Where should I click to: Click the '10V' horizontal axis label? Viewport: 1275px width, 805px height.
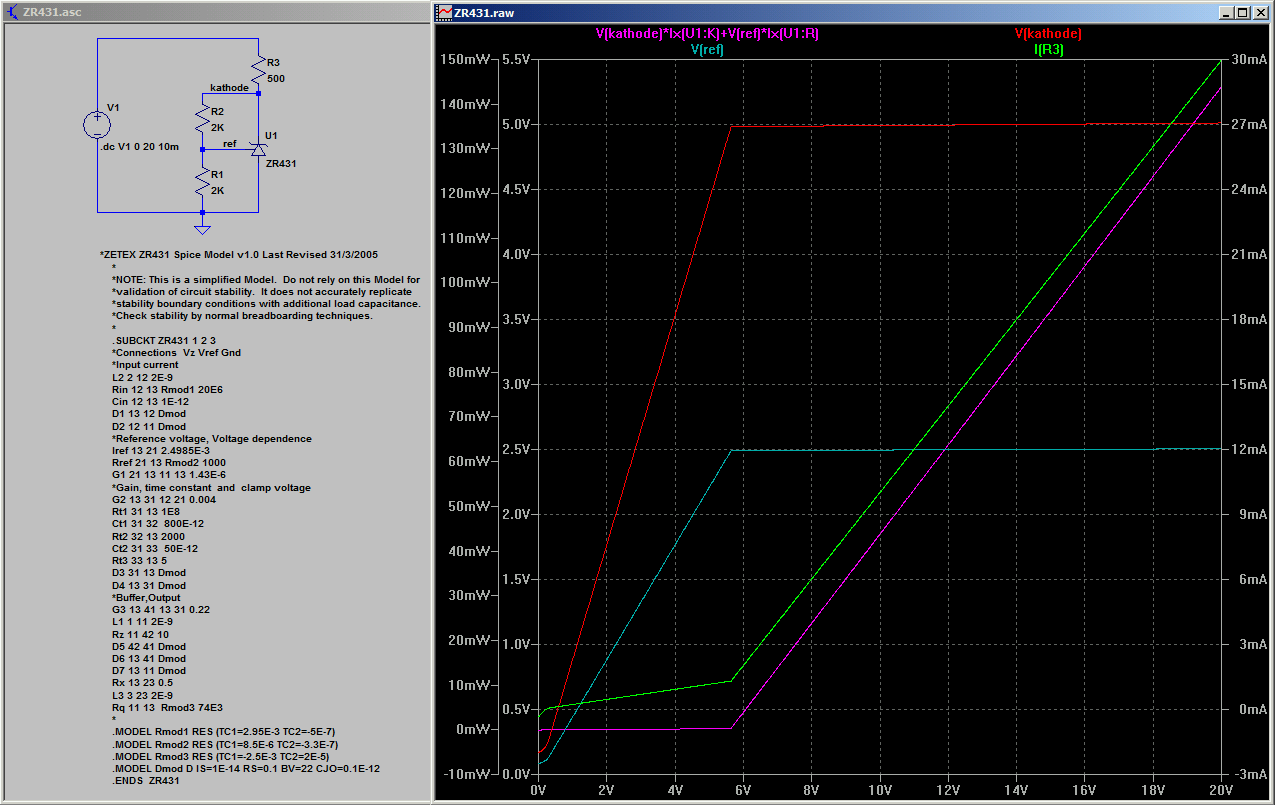(880, 789)
